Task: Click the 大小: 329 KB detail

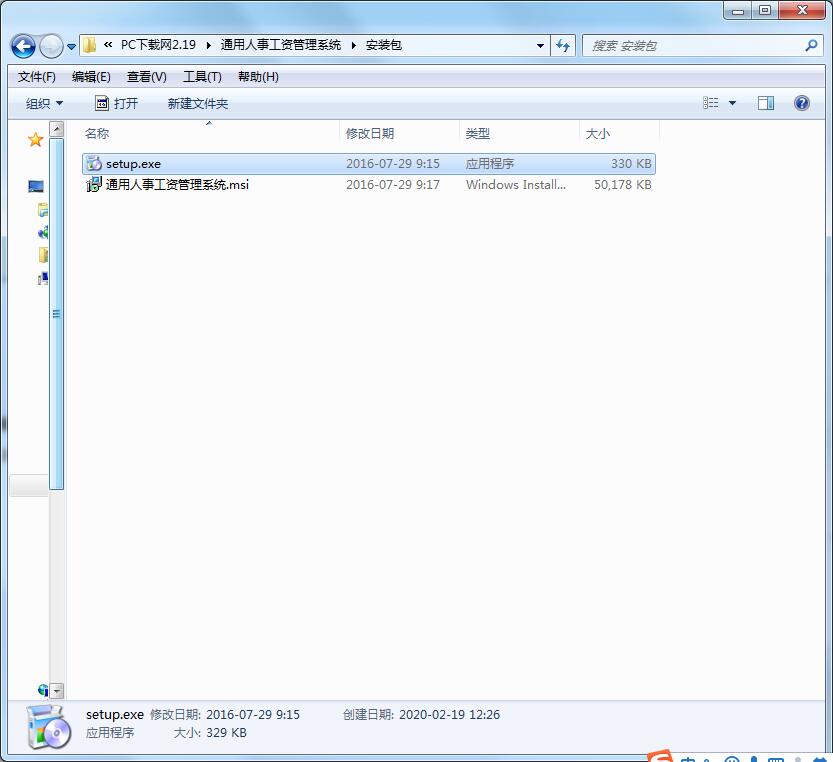Action: click(210, 733)
